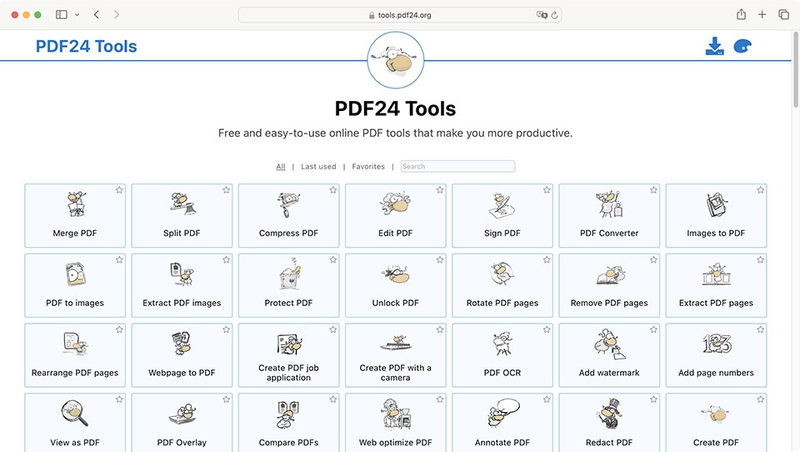Click the PDF24 Tools header link

(86, 46)
